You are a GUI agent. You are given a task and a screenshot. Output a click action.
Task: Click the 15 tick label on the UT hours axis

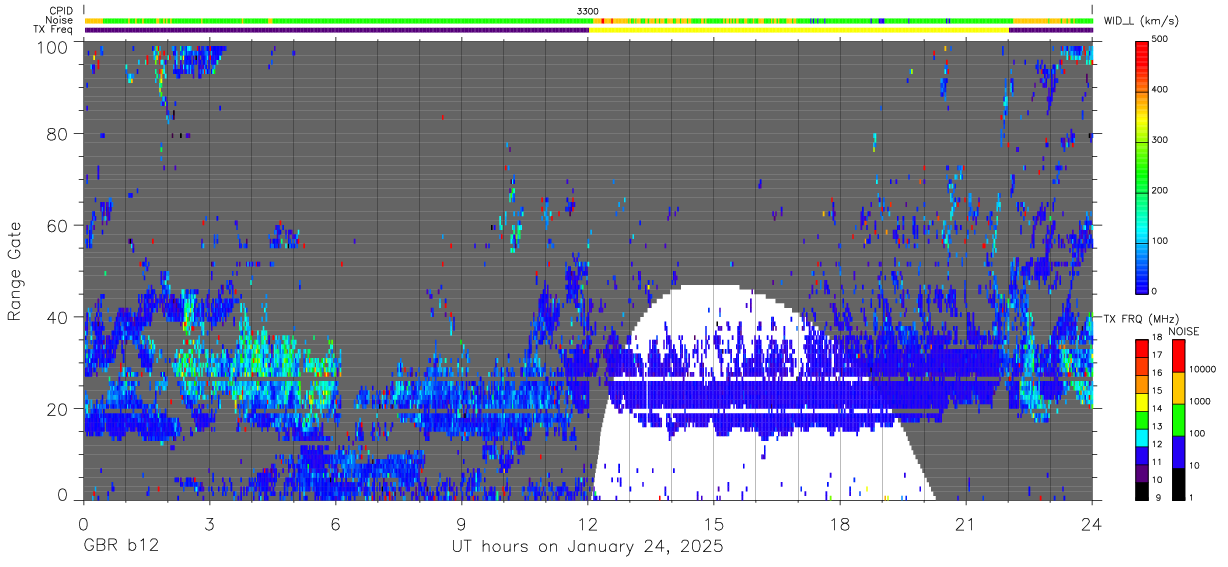pyautogui.click(x=714, y=525)
